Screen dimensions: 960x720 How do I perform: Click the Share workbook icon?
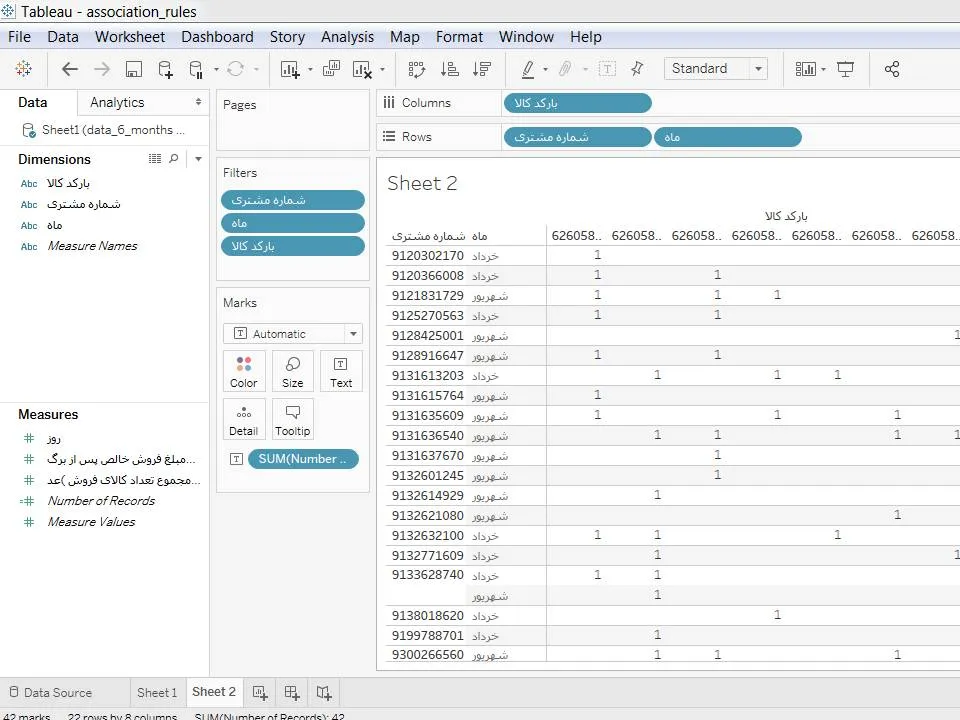pyautogui.click(x=892, y=69)
